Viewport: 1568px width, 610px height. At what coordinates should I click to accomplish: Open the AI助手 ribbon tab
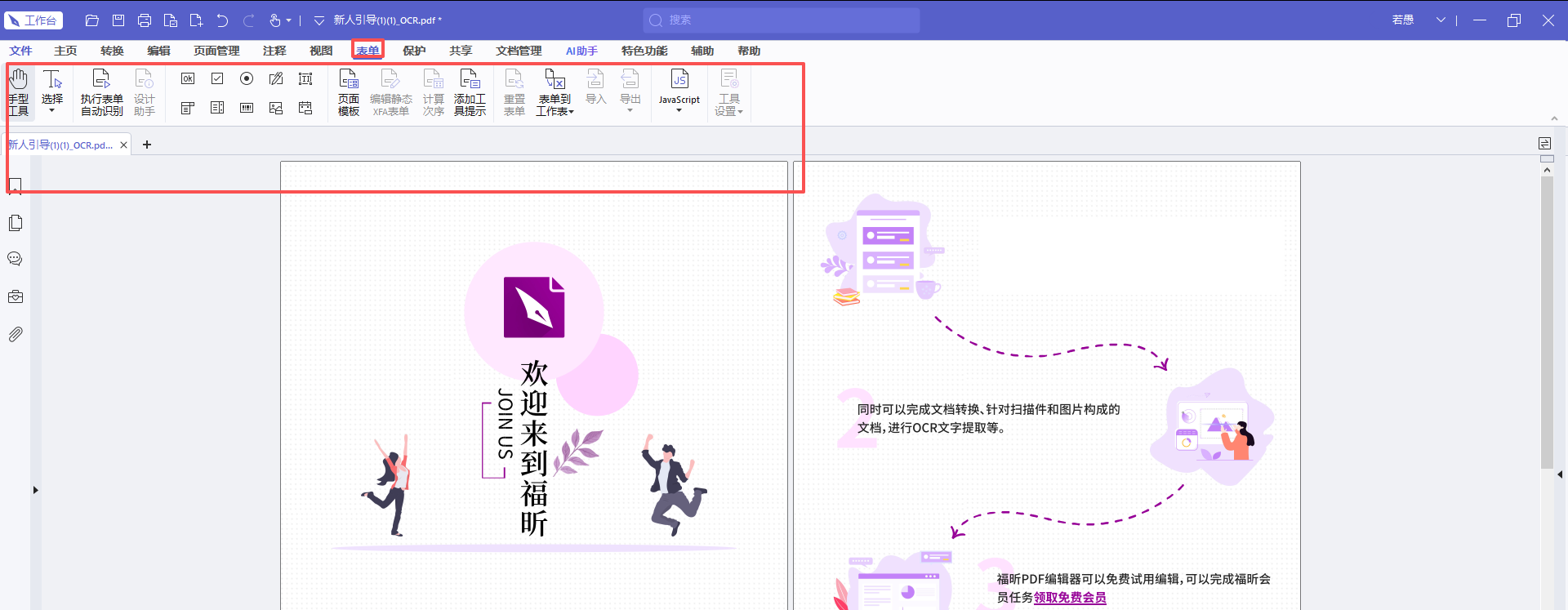pyautogui.click(x=581, y=51)
